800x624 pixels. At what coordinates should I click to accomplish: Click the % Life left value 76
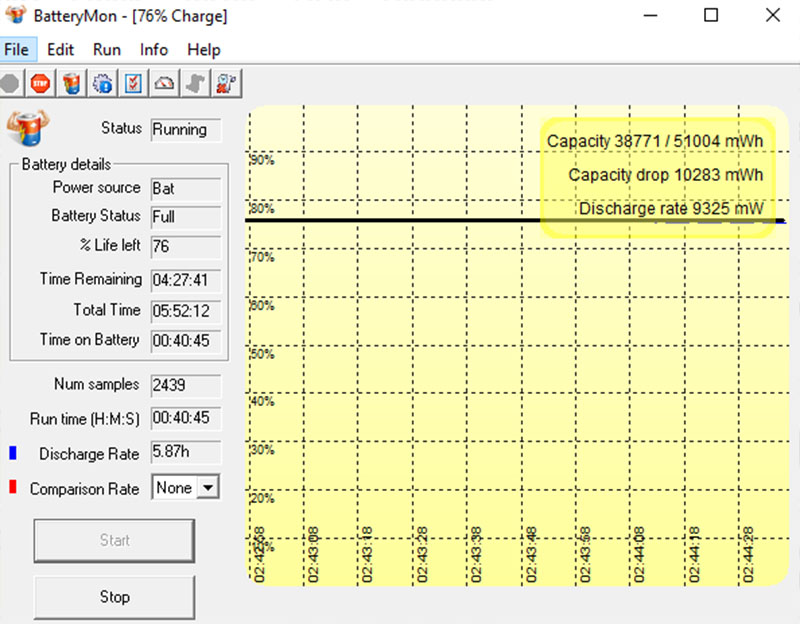(x=186, y=246)
